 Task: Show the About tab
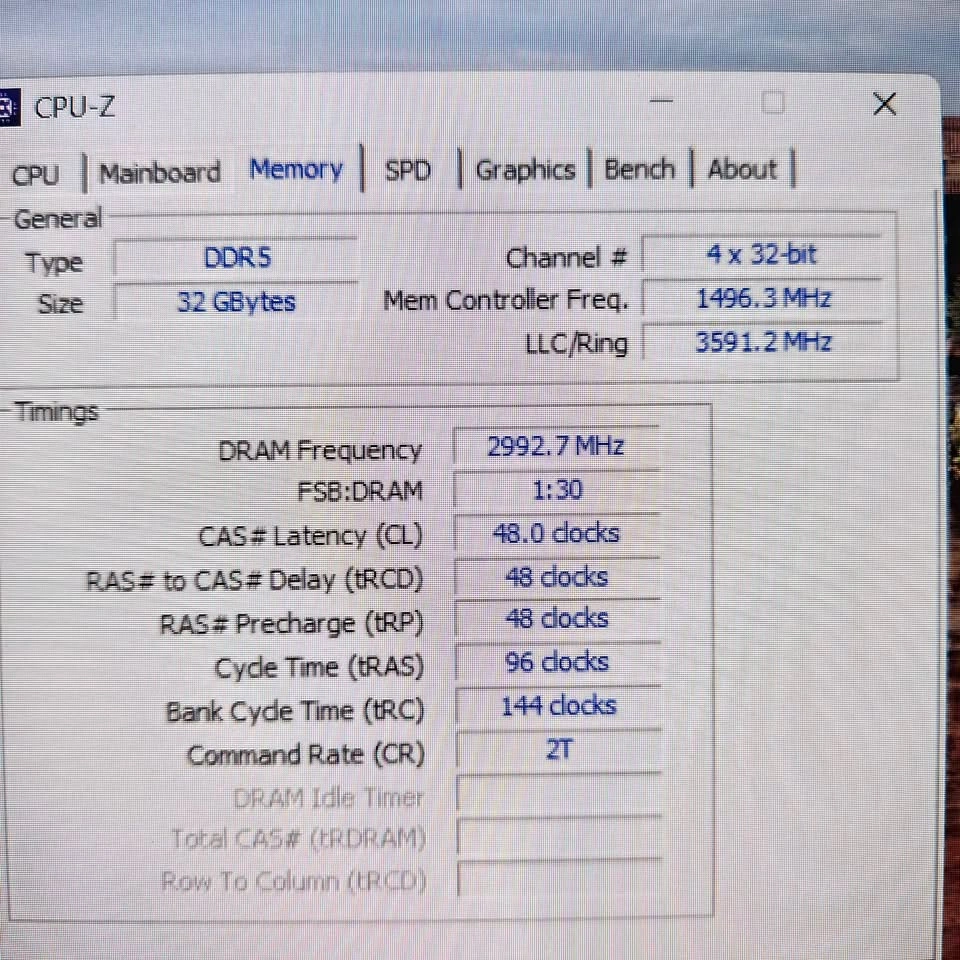click(x=742, y=169)
